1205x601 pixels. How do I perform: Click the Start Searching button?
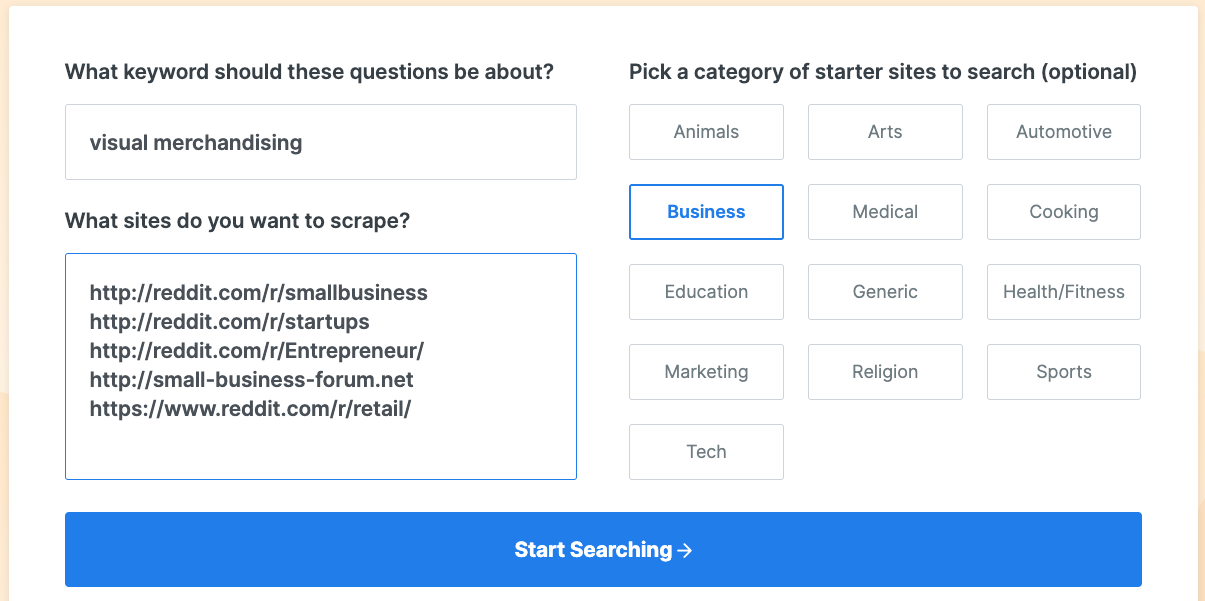tap(603, 550)
